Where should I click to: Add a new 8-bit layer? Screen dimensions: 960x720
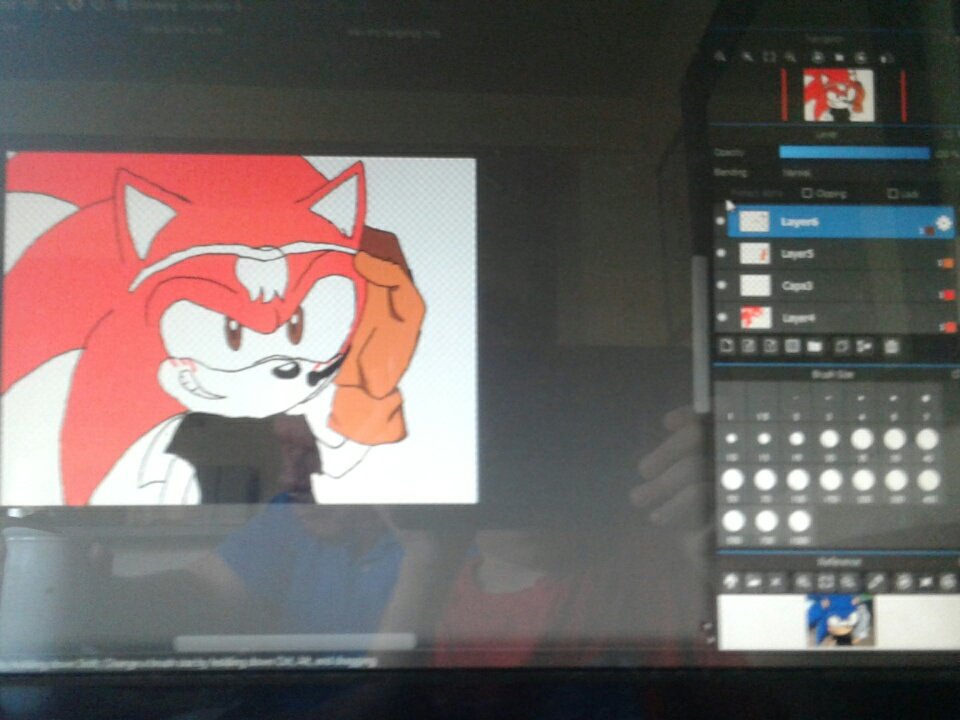pos(748,347)
